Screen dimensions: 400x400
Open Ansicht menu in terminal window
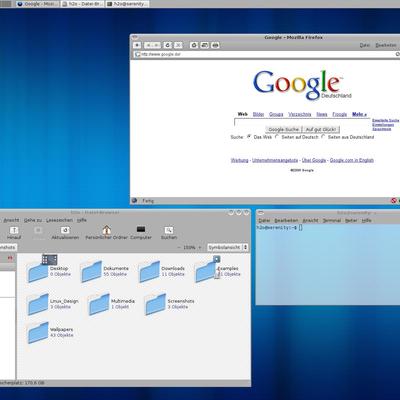click(x=310, y=221)
